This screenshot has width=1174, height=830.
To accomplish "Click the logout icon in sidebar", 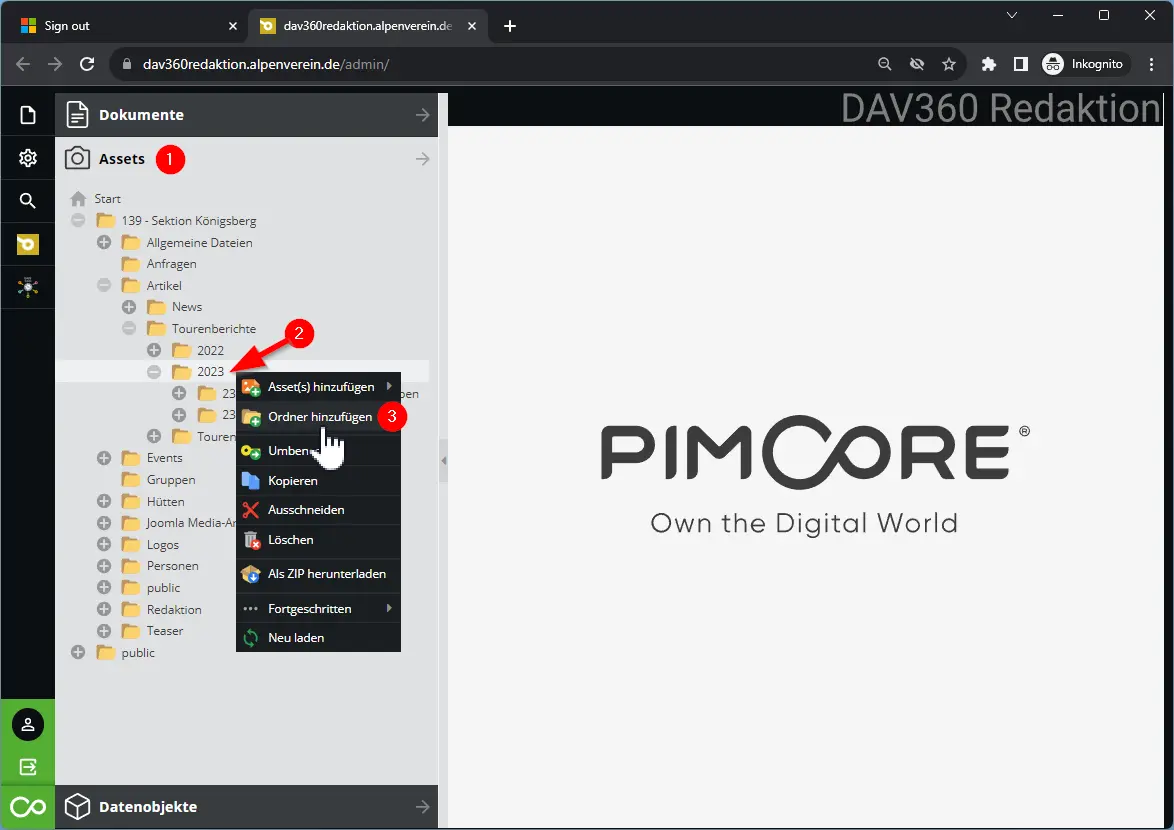I will point(27,767).
